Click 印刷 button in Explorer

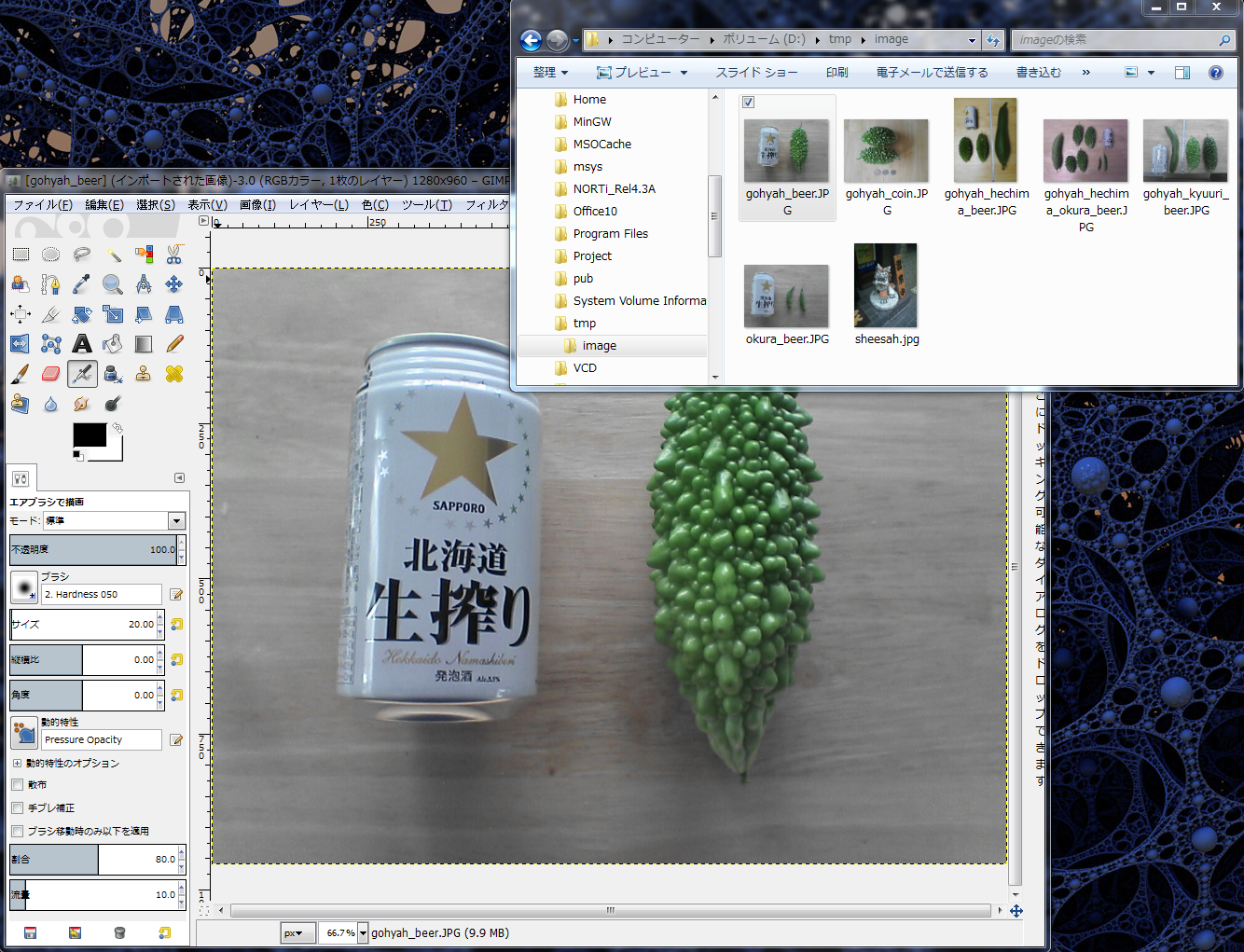coord(837,72)
